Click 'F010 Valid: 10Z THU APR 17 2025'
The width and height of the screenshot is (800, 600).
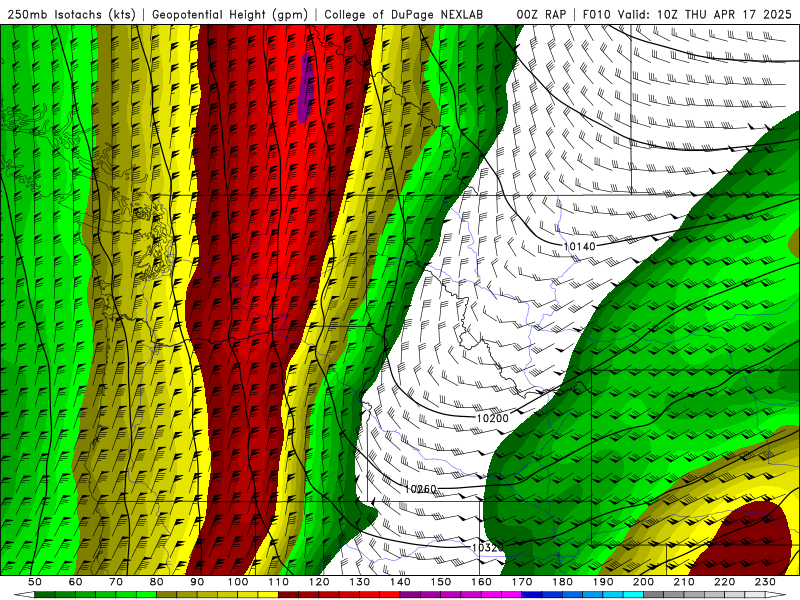(x=687, y=15)
